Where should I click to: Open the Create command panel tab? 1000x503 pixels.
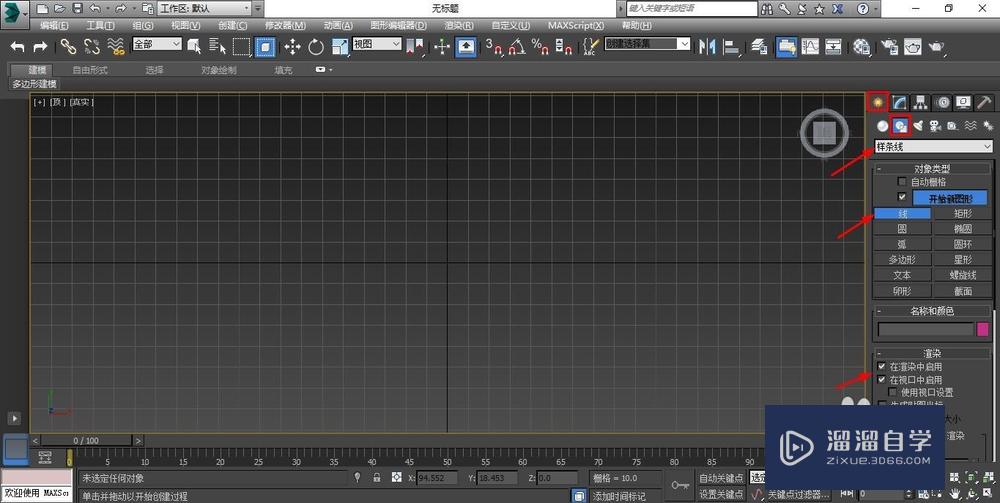click(878, 102)
